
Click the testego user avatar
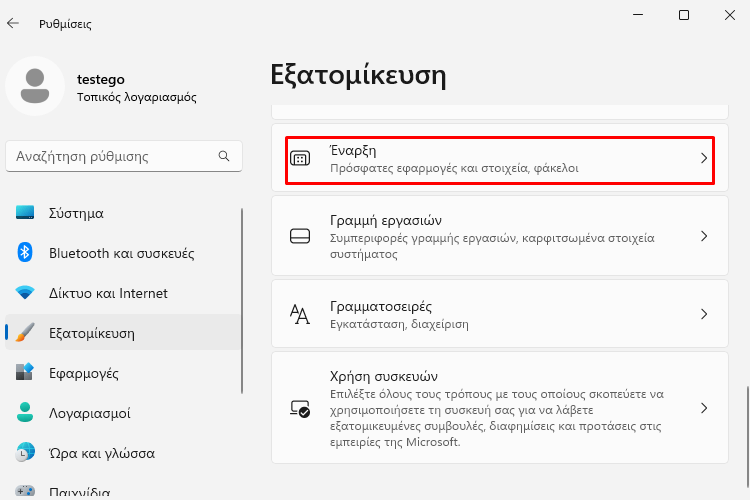click(x=35, y=86)
